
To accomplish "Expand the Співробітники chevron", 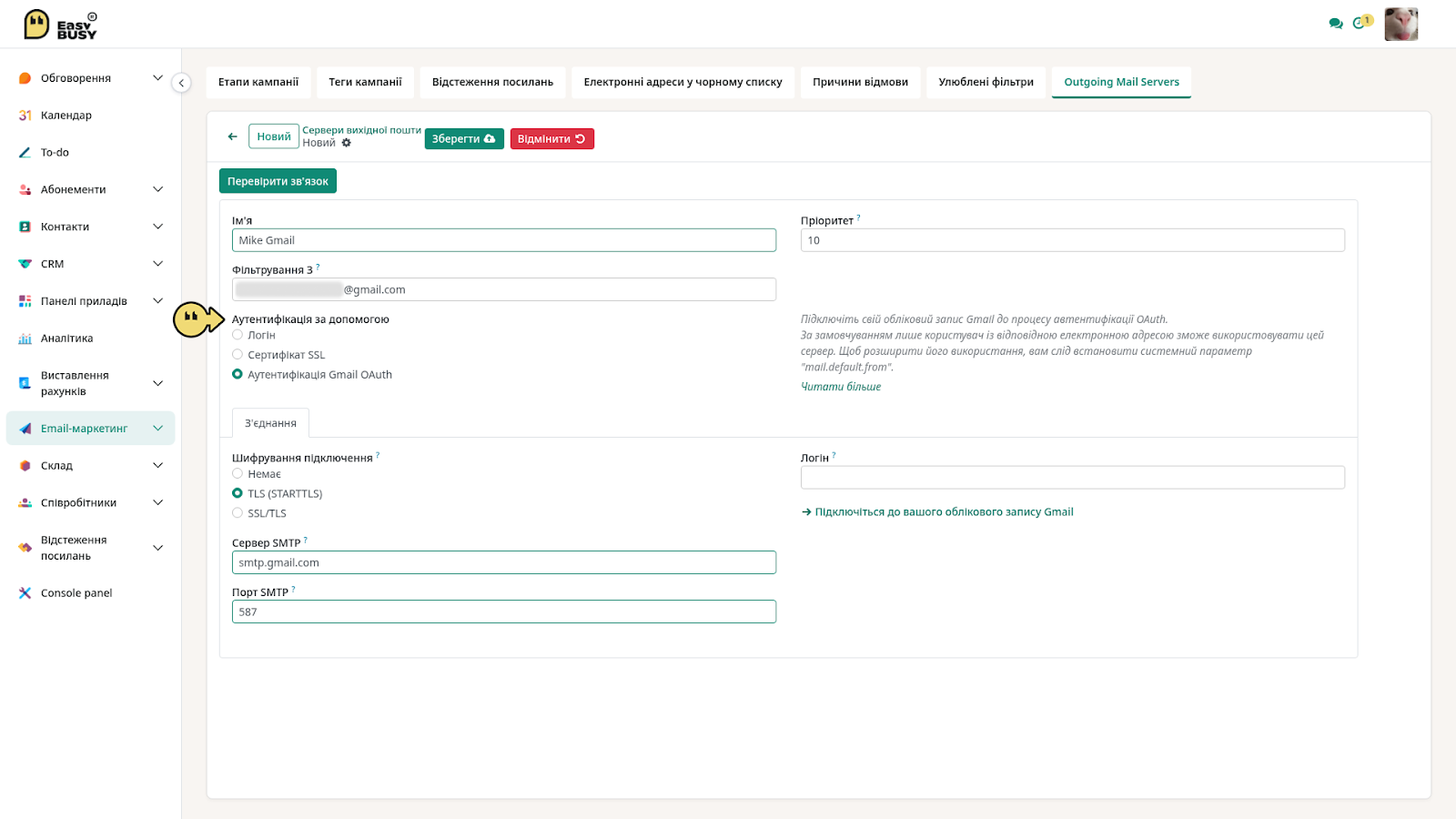I will (157, 503).
